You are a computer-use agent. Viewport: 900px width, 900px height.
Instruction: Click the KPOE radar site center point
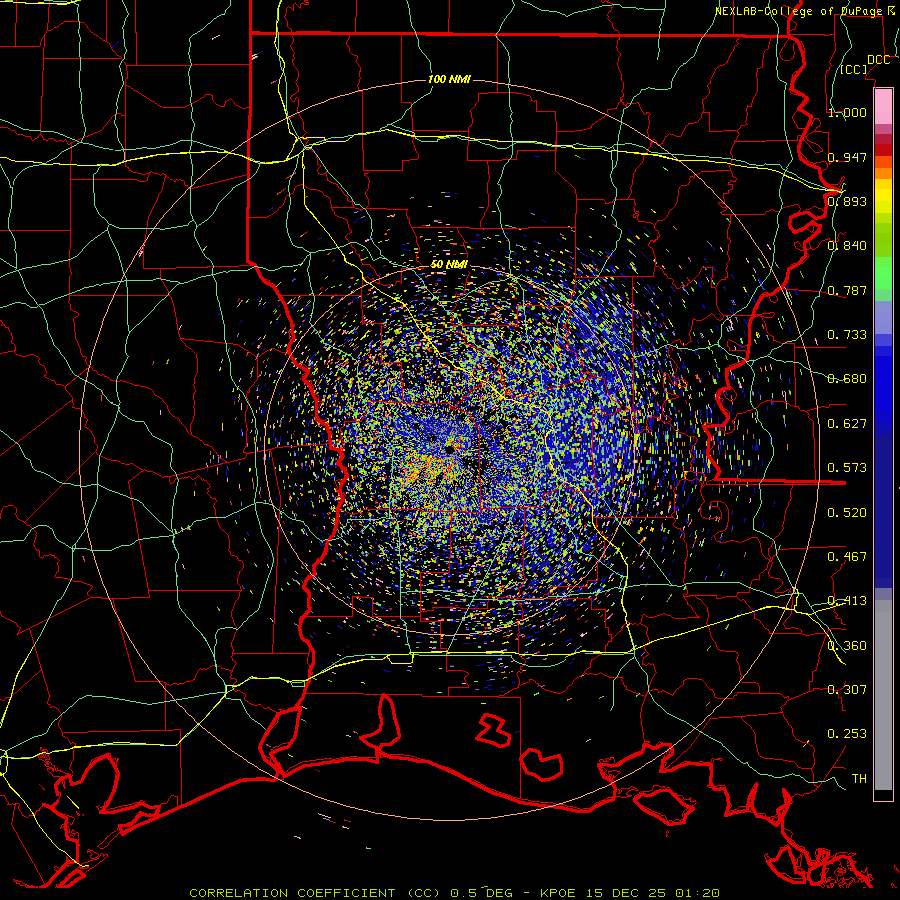(449, 449)
